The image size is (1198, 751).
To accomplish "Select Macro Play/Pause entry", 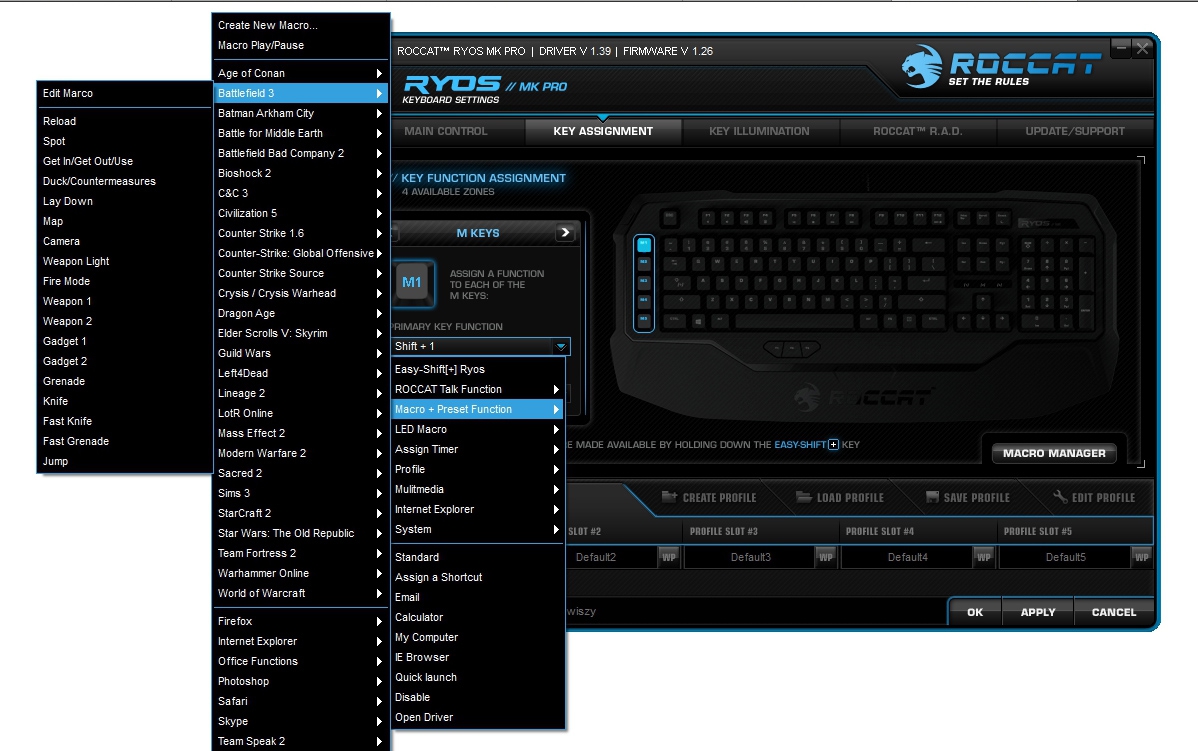I will pos(301,45).
